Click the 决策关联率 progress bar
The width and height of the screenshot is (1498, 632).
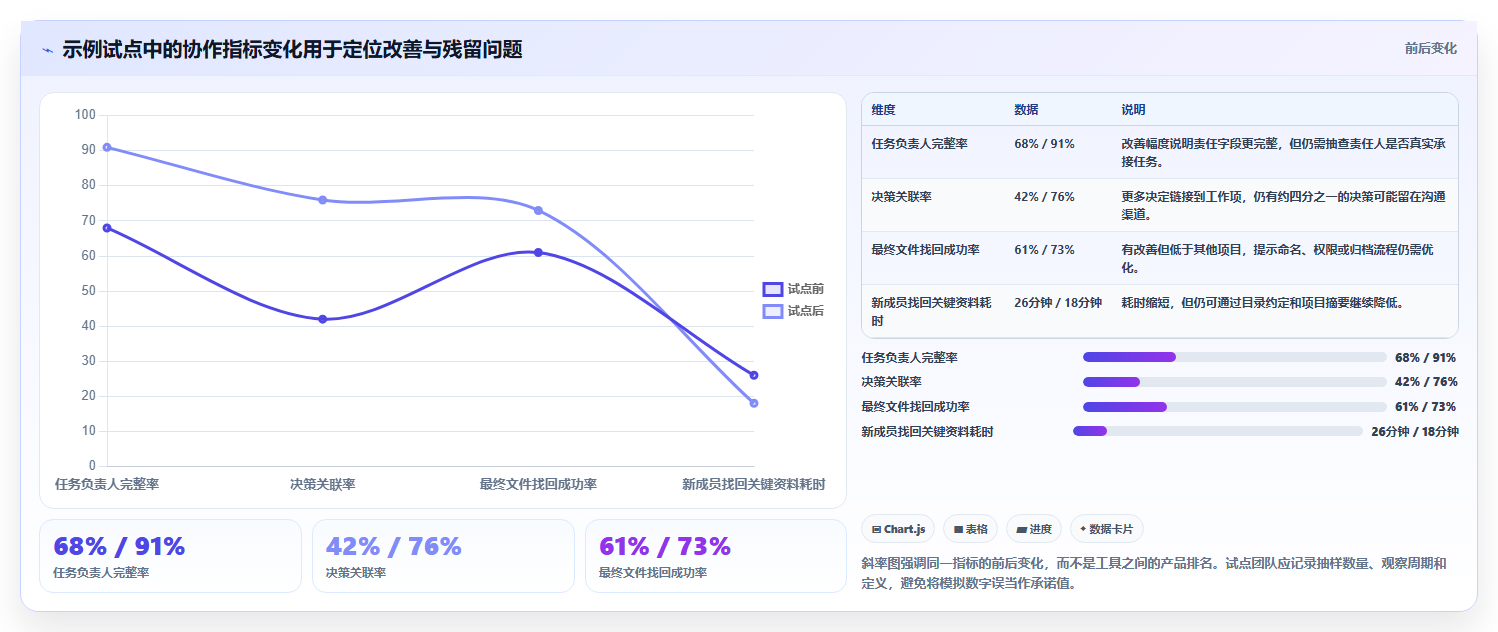point(1234,382)
